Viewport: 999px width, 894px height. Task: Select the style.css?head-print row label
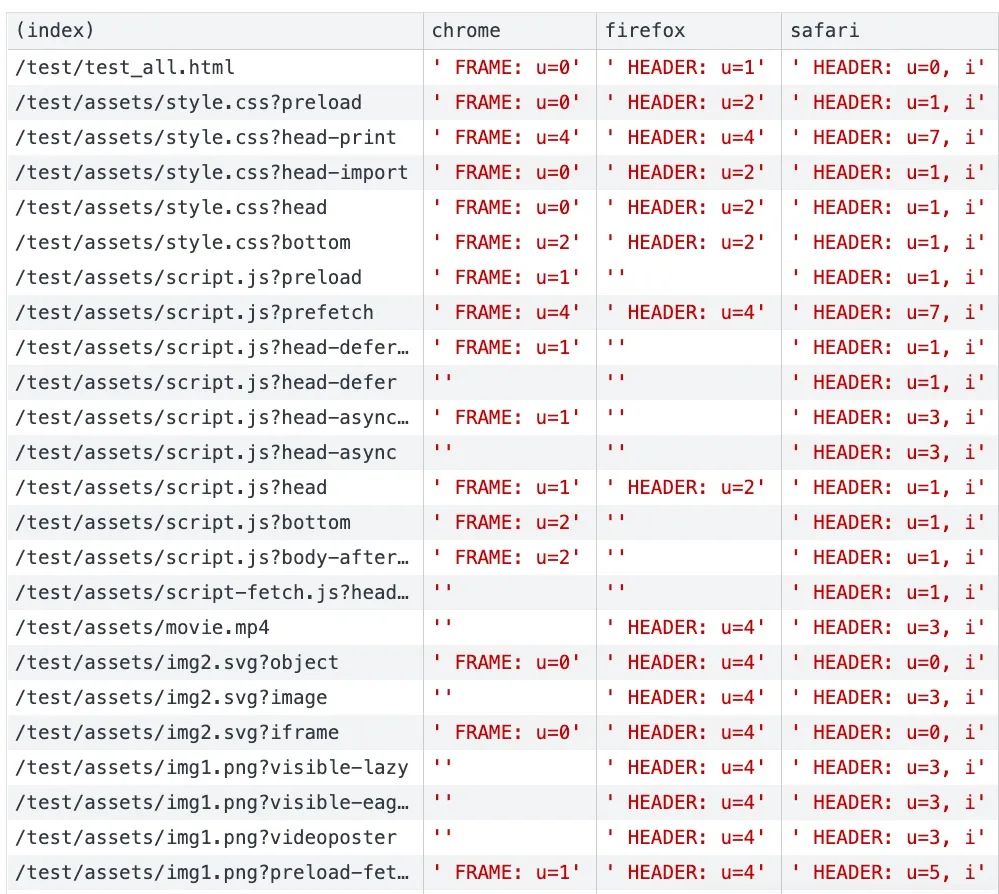pos(205,137)
